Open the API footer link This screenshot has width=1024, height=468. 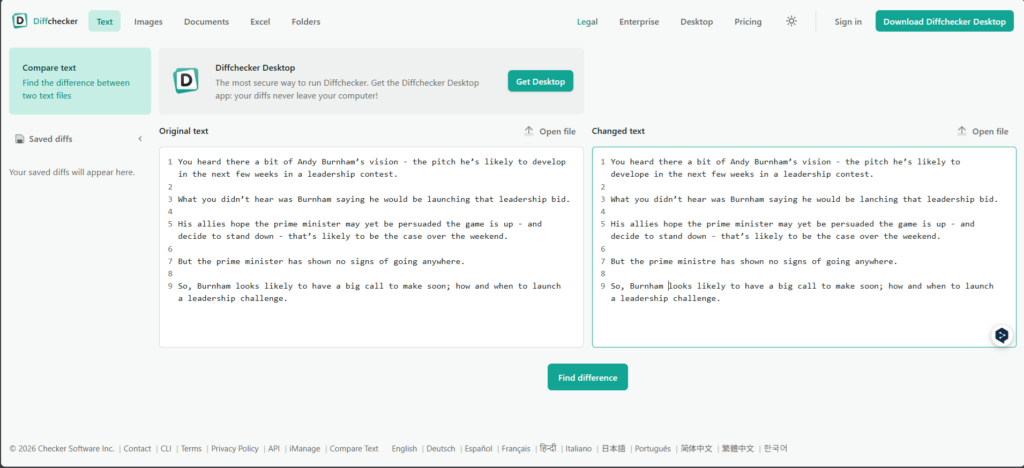274,448
